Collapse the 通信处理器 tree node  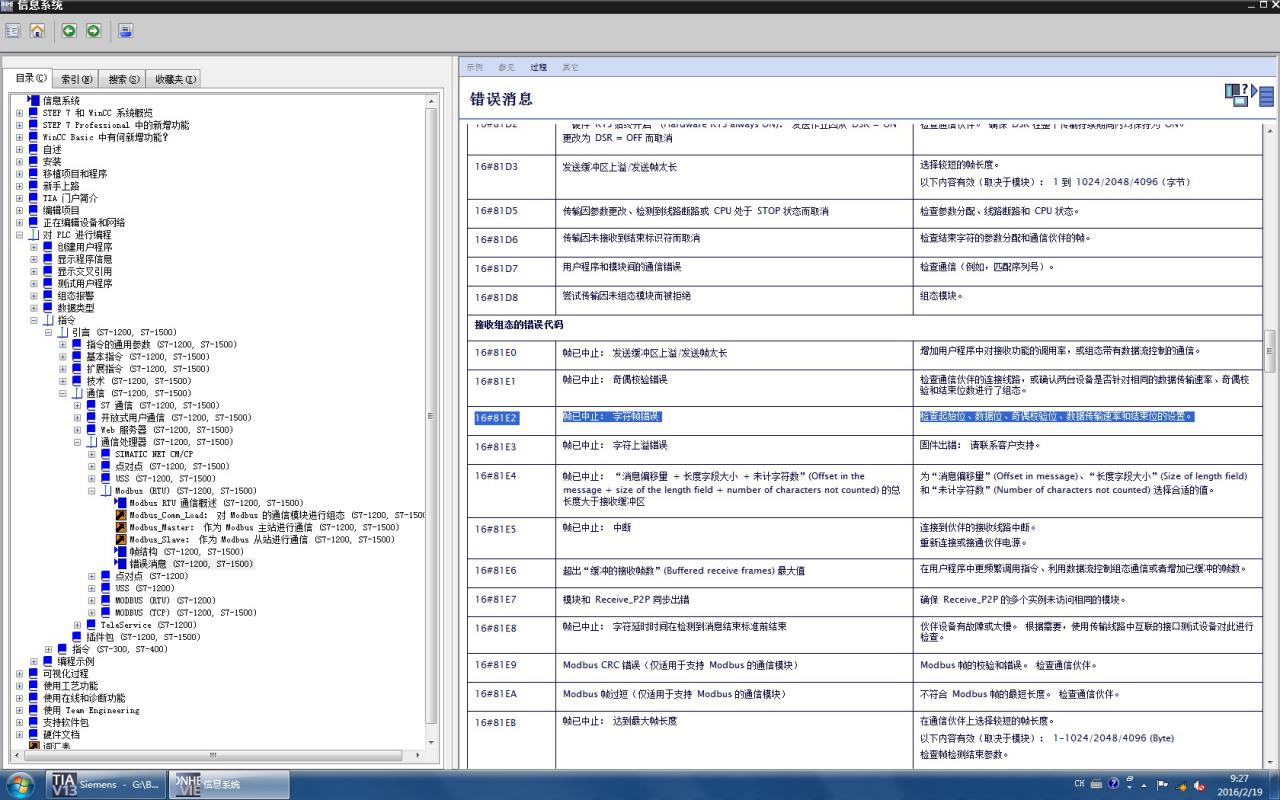pos(77,442)
